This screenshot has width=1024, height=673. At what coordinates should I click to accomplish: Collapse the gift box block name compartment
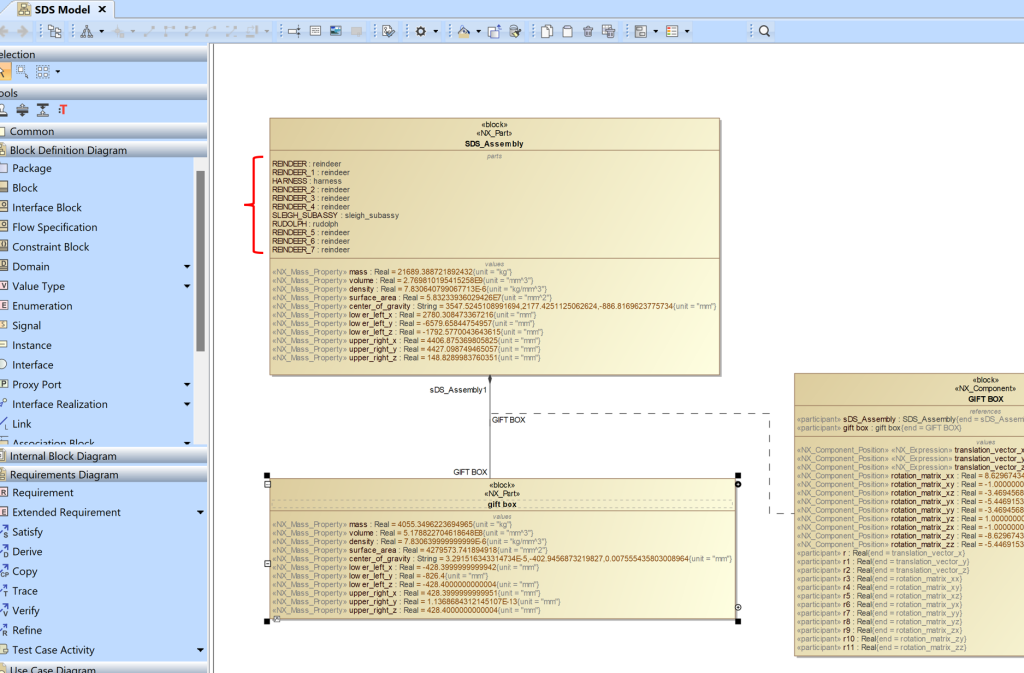tap(268, 484)
